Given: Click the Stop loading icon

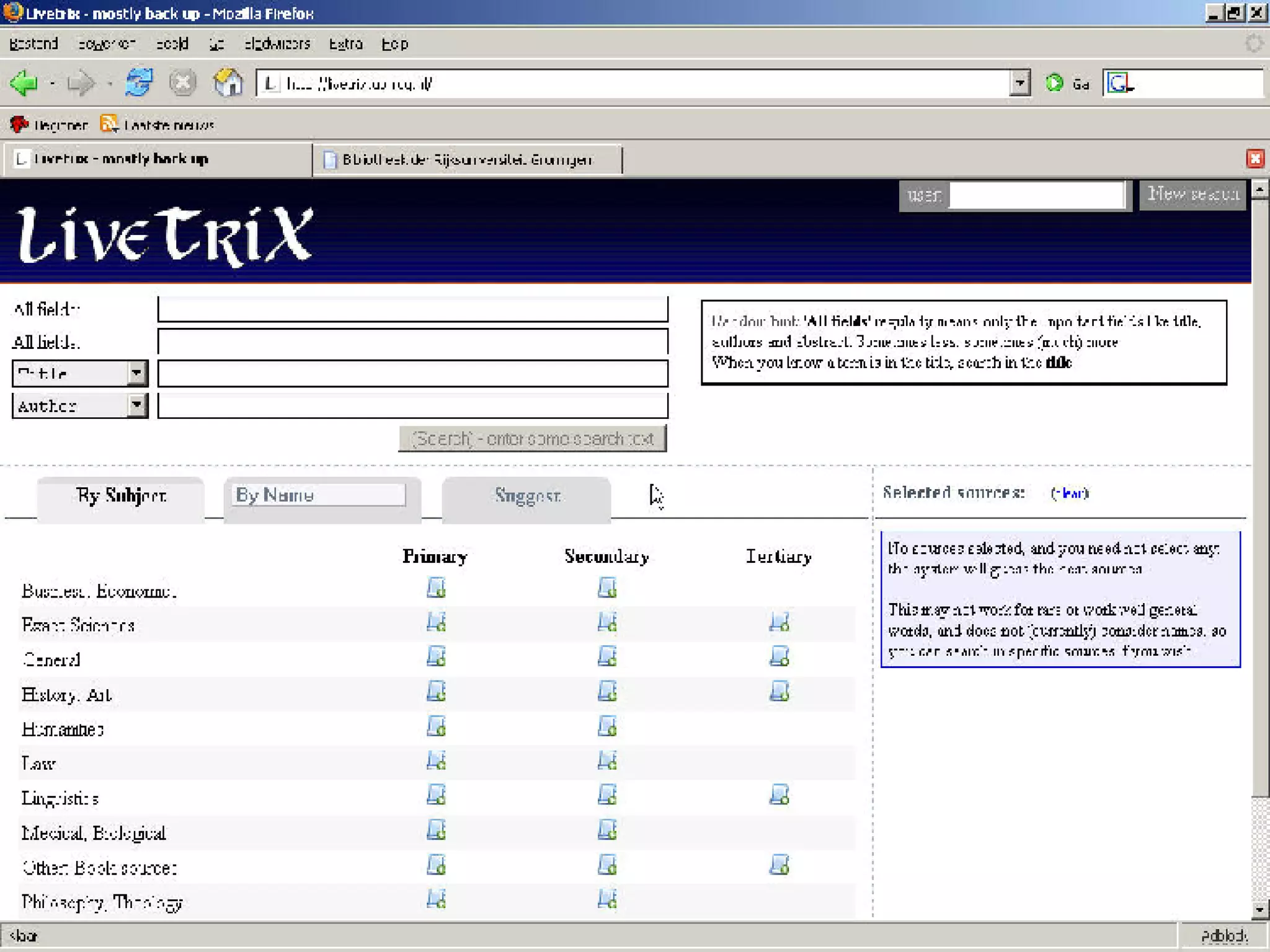Looking at the screenshot, I should [x=182, y=83].
